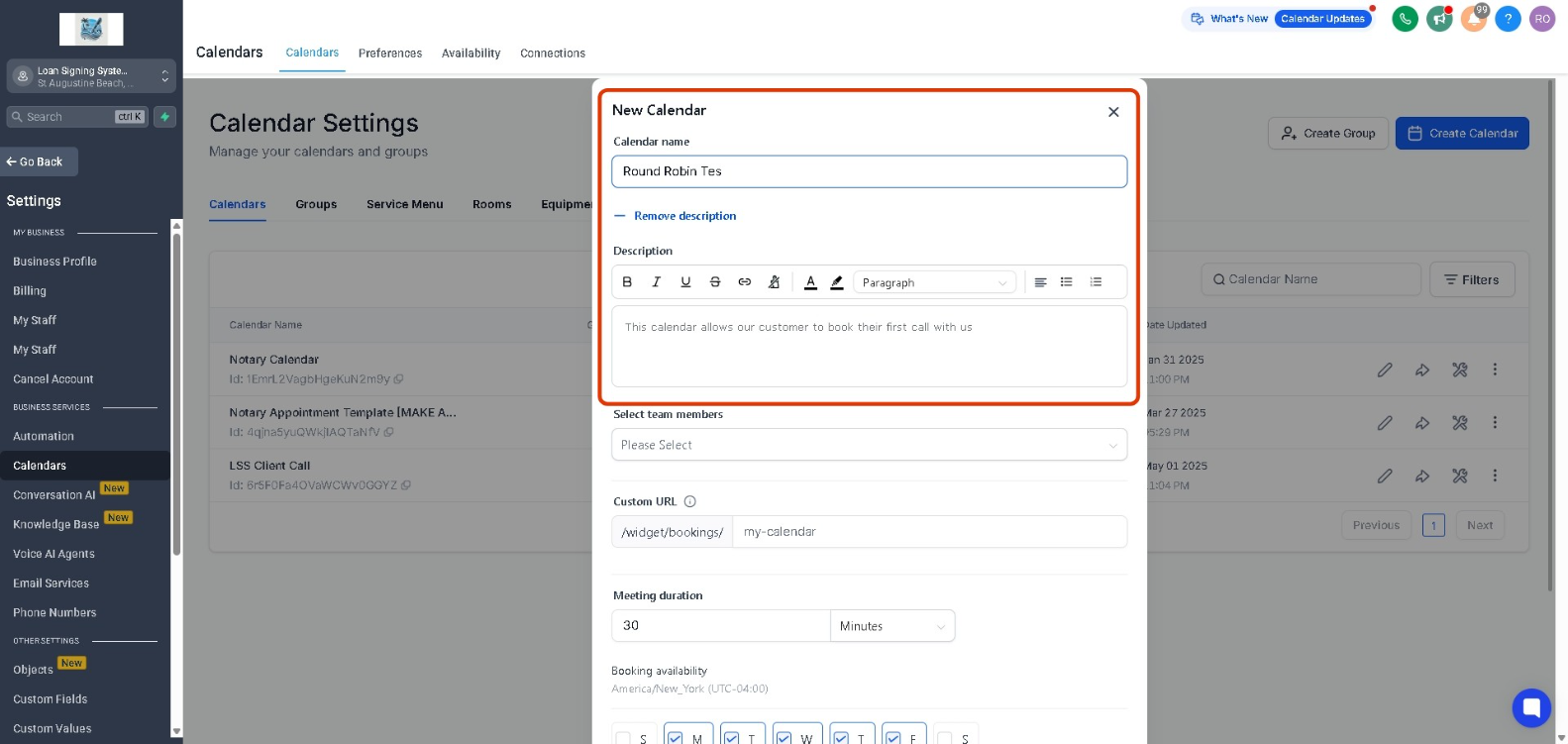Click the Go Back button
Image resolution: width=1568 pixels, height=744 pixels.
[x=38, y=161]
